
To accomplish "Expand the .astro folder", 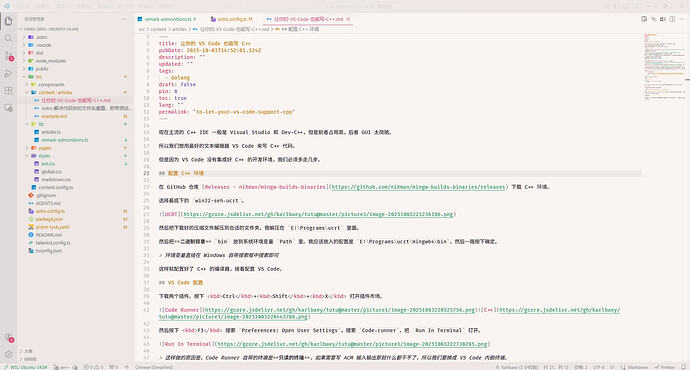I will (x=41, y=37).
